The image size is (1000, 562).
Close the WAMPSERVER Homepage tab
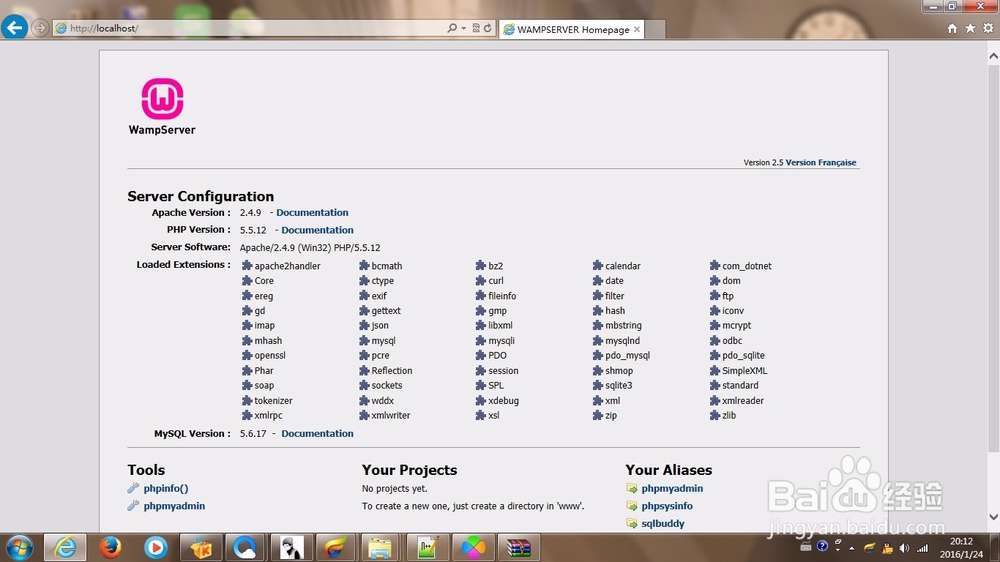pyautogui.click(x=636, y=29)
